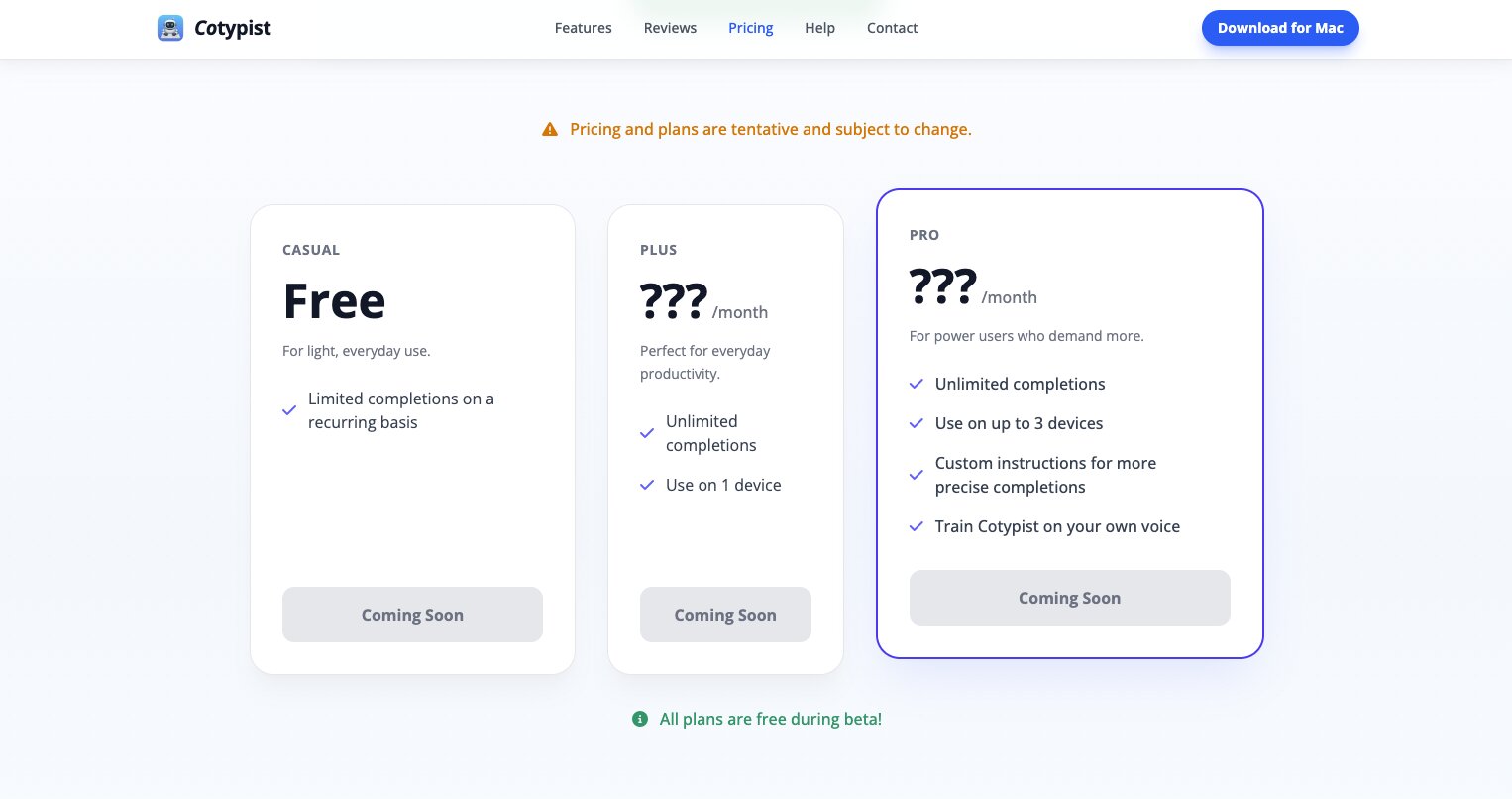Image resolution: width=1512 pixels, height=799 pixels.
Task: Click the Free price text on Casual plan
Action: 334,300
